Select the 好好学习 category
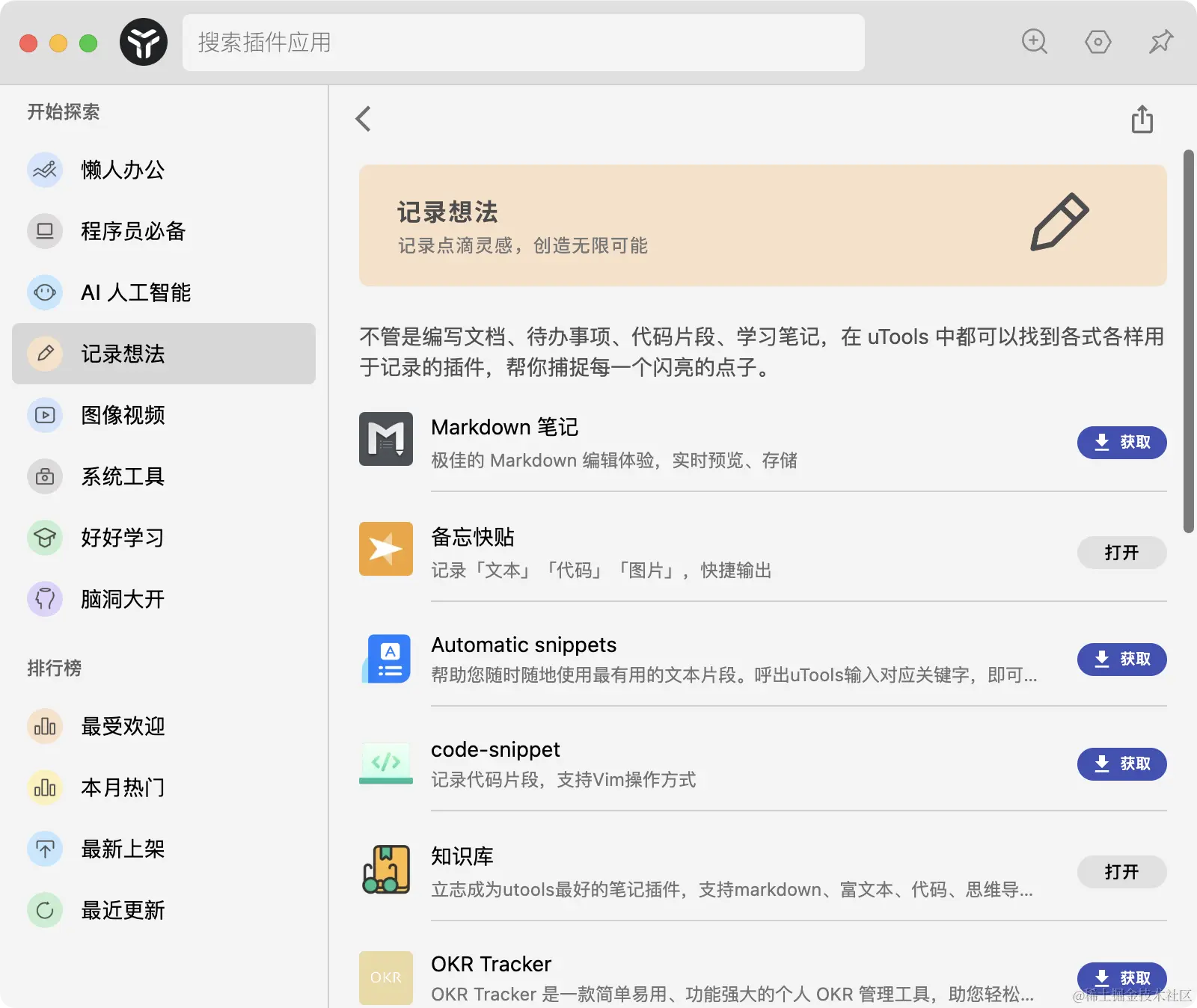Image resolution: width=1197 pixels, height=1008 pixels. tap(164, 538)
